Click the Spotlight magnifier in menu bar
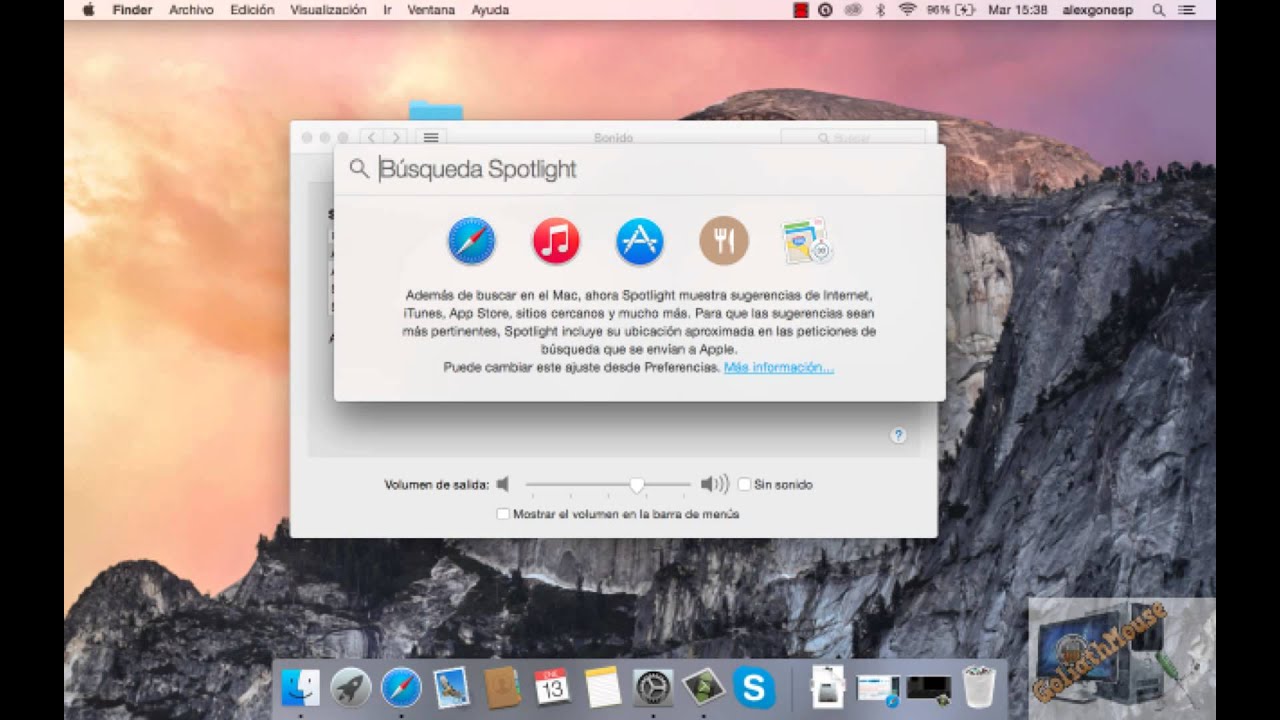The width and height of the screenshot is (1280, 720). (1159, 10)
